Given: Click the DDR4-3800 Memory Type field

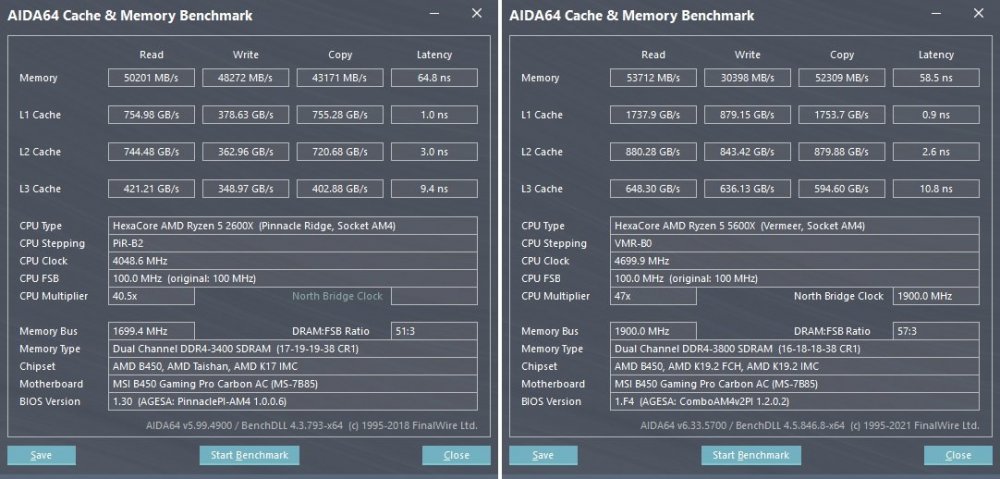Looking at the screenshot, I should tap(794, 349).
